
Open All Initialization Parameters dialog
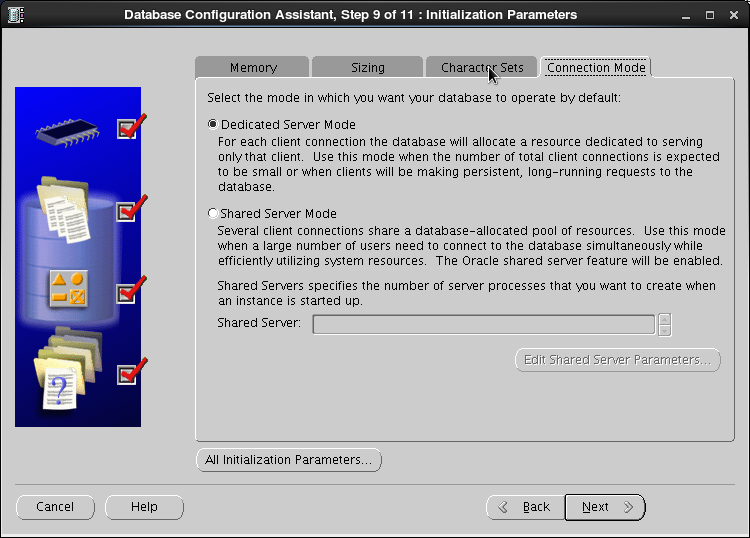tap(288, 460)
